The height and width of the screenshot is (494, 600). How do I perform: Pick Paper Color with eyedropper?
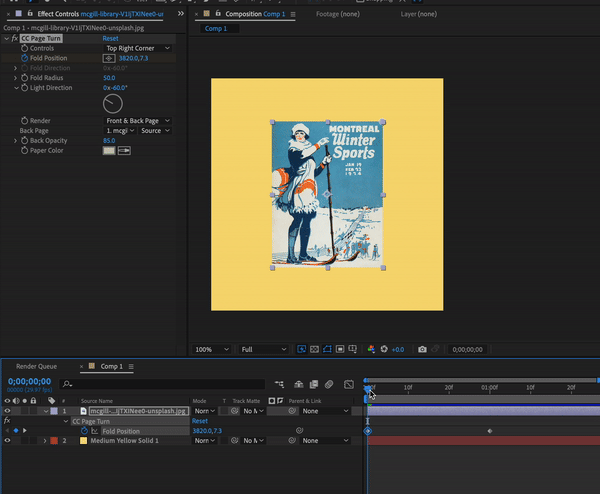[124, 151]
